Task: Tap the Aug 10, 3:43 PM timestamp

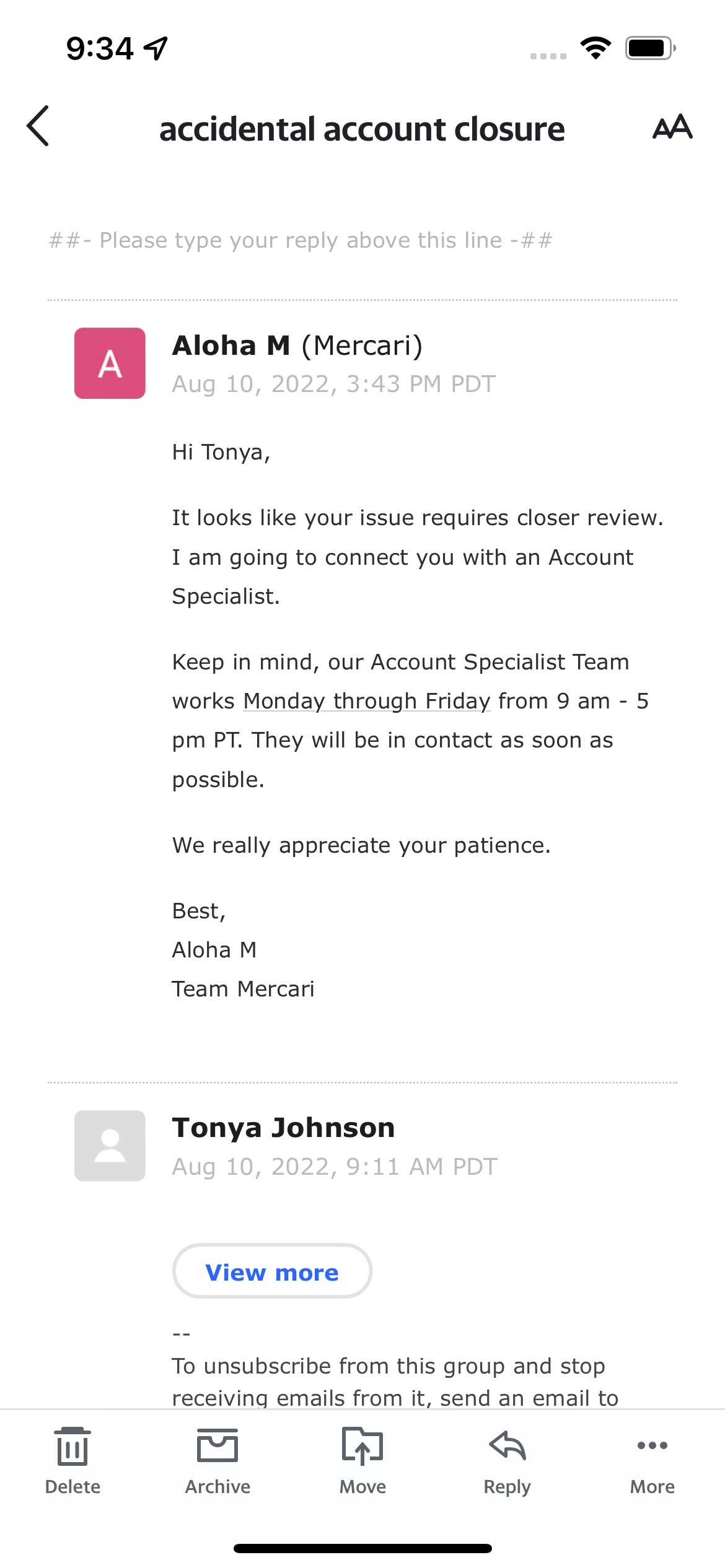Action: (334, 384)
